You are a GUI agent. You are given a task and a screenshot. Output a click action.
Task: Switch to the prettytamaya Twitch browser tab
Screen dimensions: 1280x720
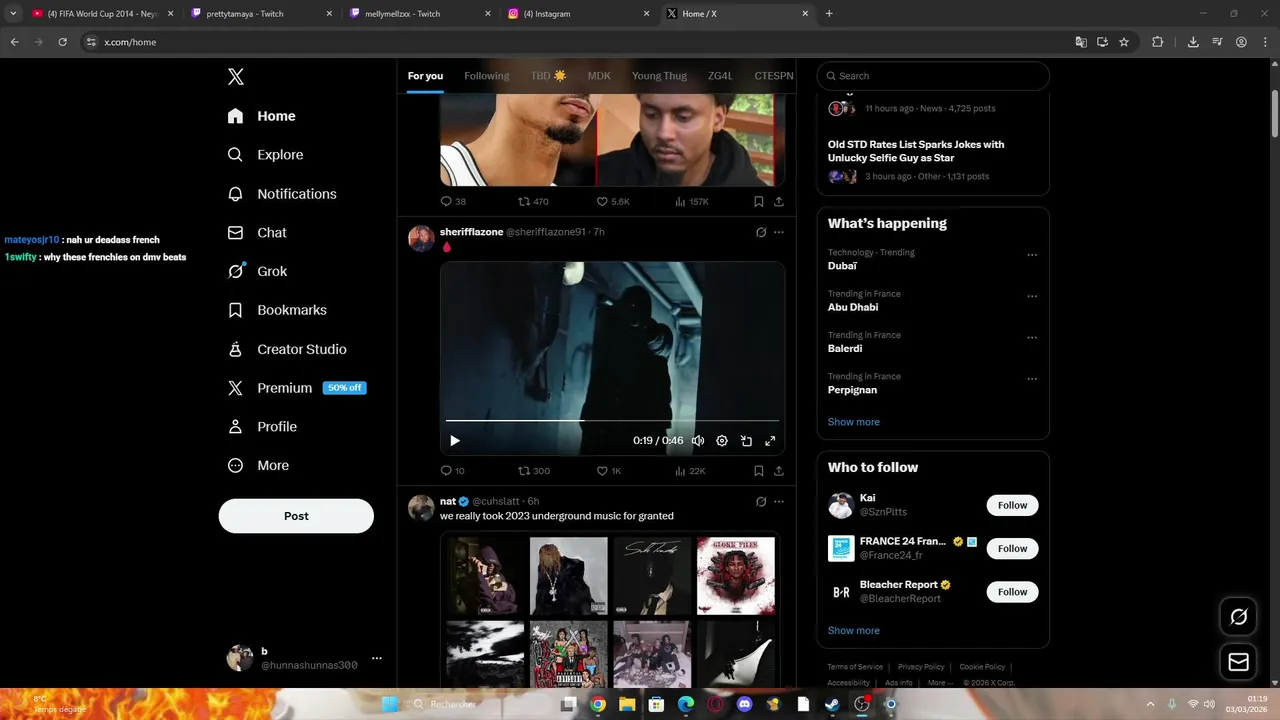click(x=261, y=14)
